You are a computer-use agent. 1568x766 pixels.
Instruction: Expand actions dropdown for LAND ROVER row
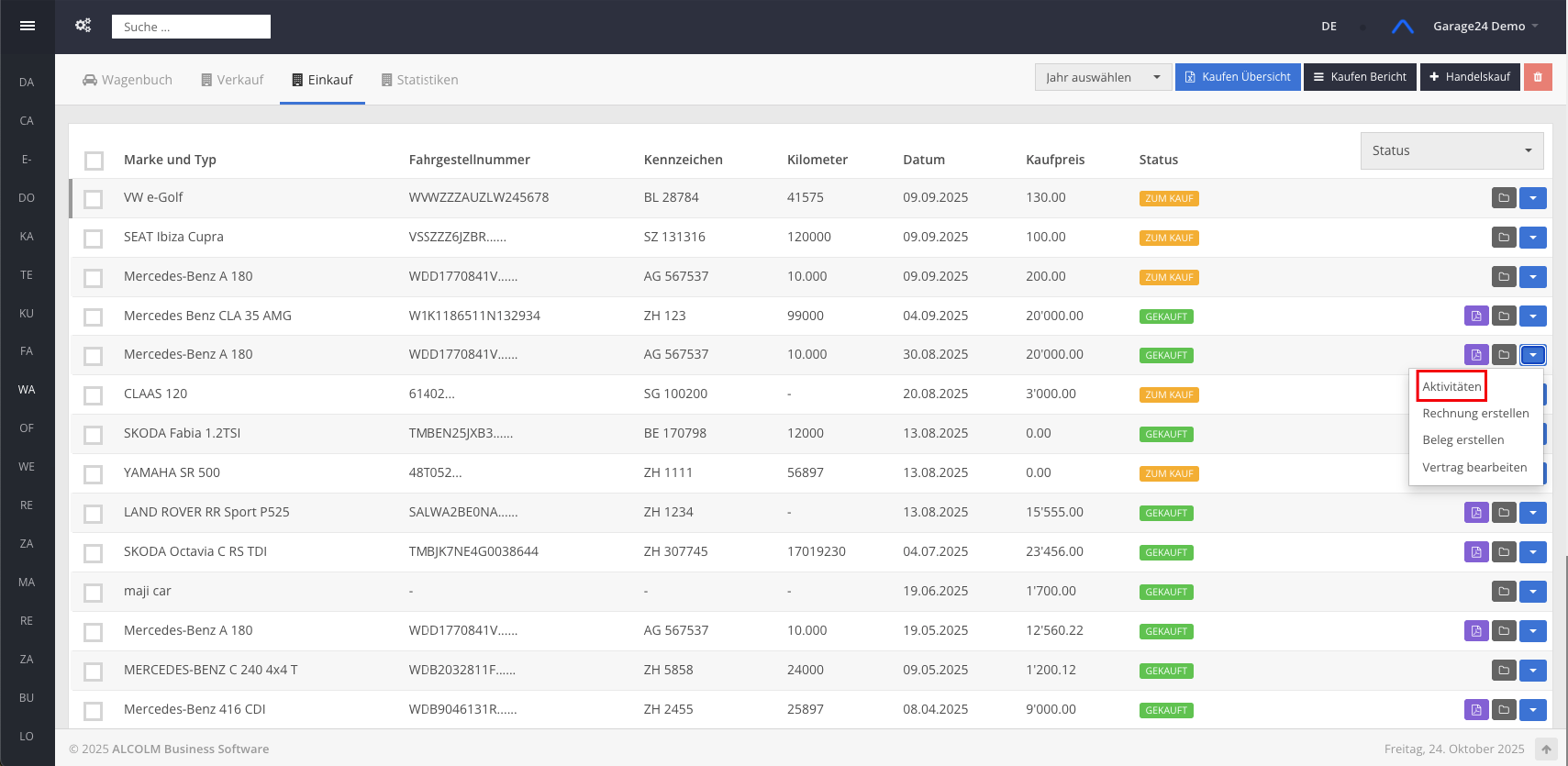[x=1533, y=513]
